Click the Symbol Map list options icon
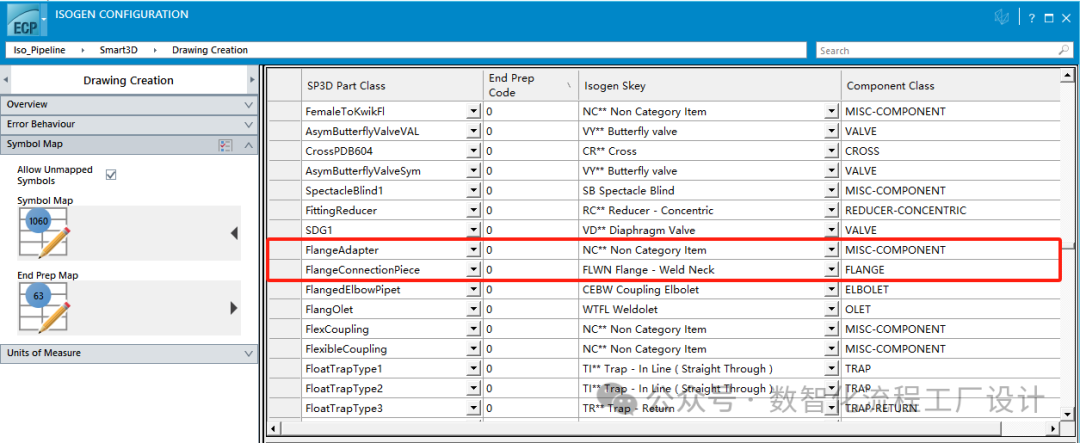The image size is (1080, 443). tap(225, 145)
